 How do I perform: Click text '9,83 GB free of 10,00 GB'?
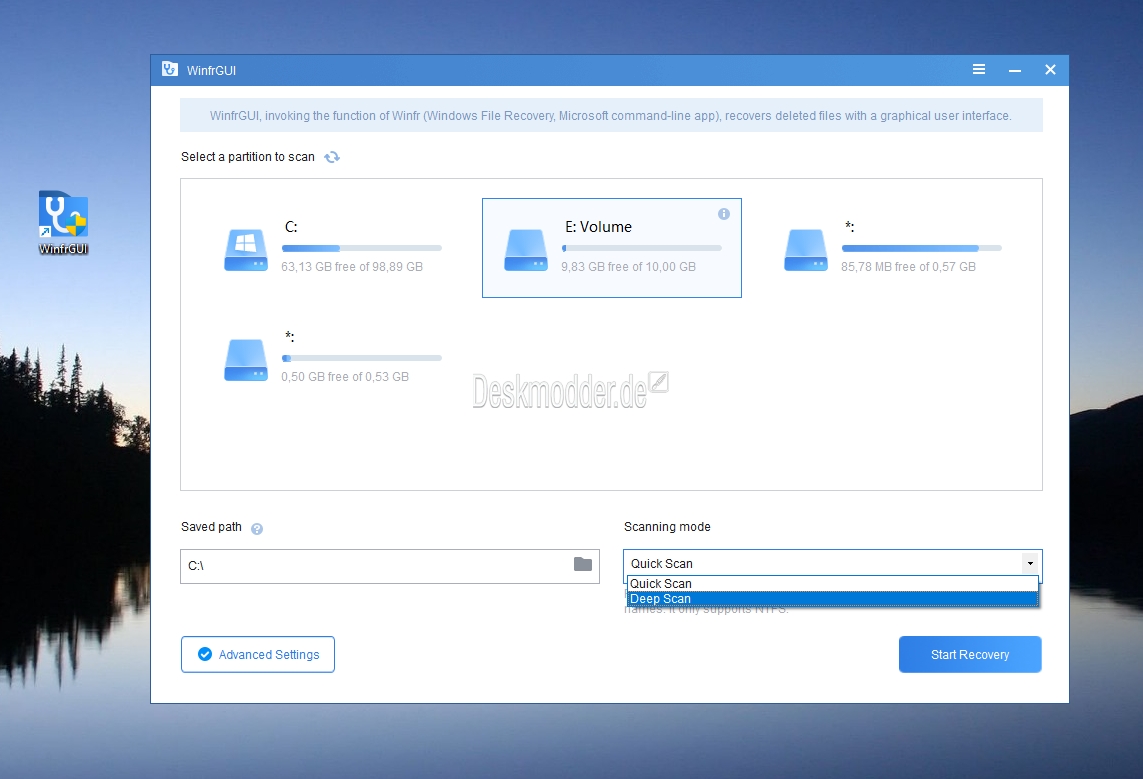click(628, 267)
